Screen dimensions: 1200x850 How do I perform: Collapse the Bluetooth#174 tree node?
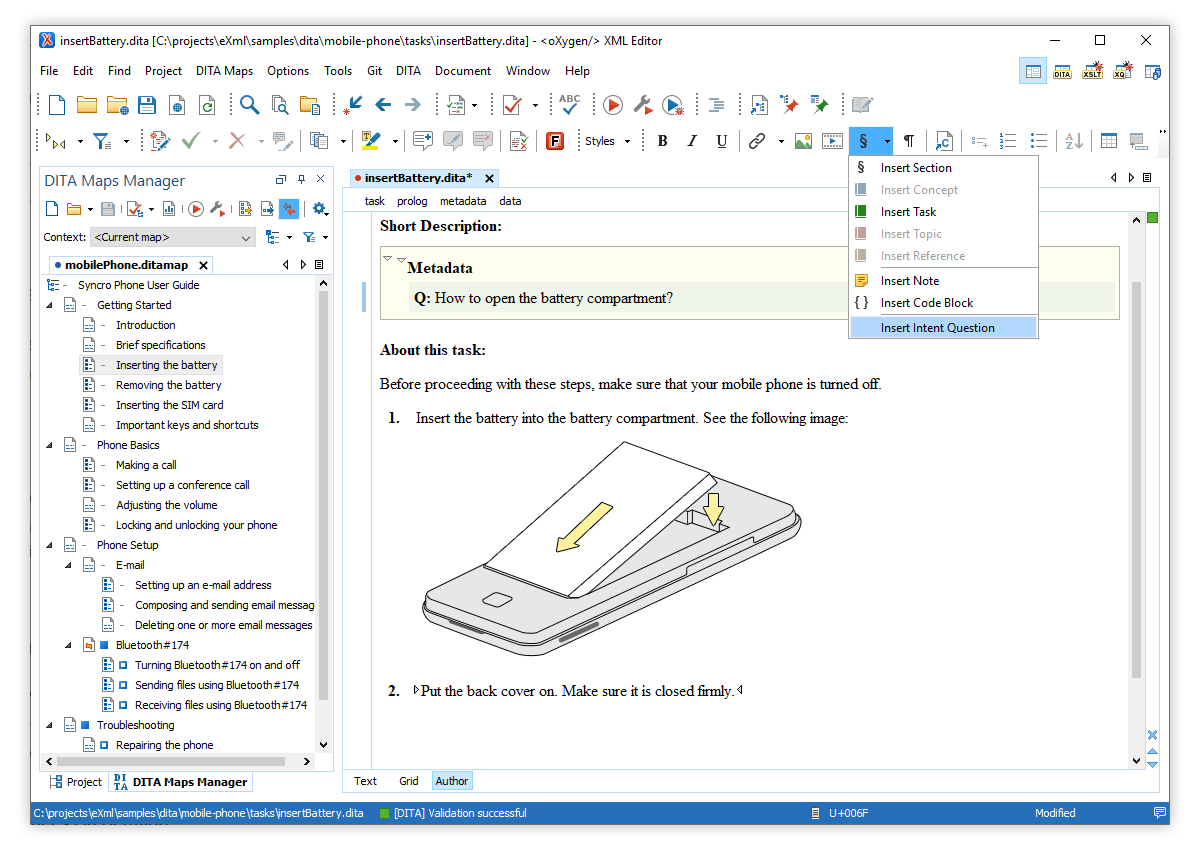click(69, 645)
